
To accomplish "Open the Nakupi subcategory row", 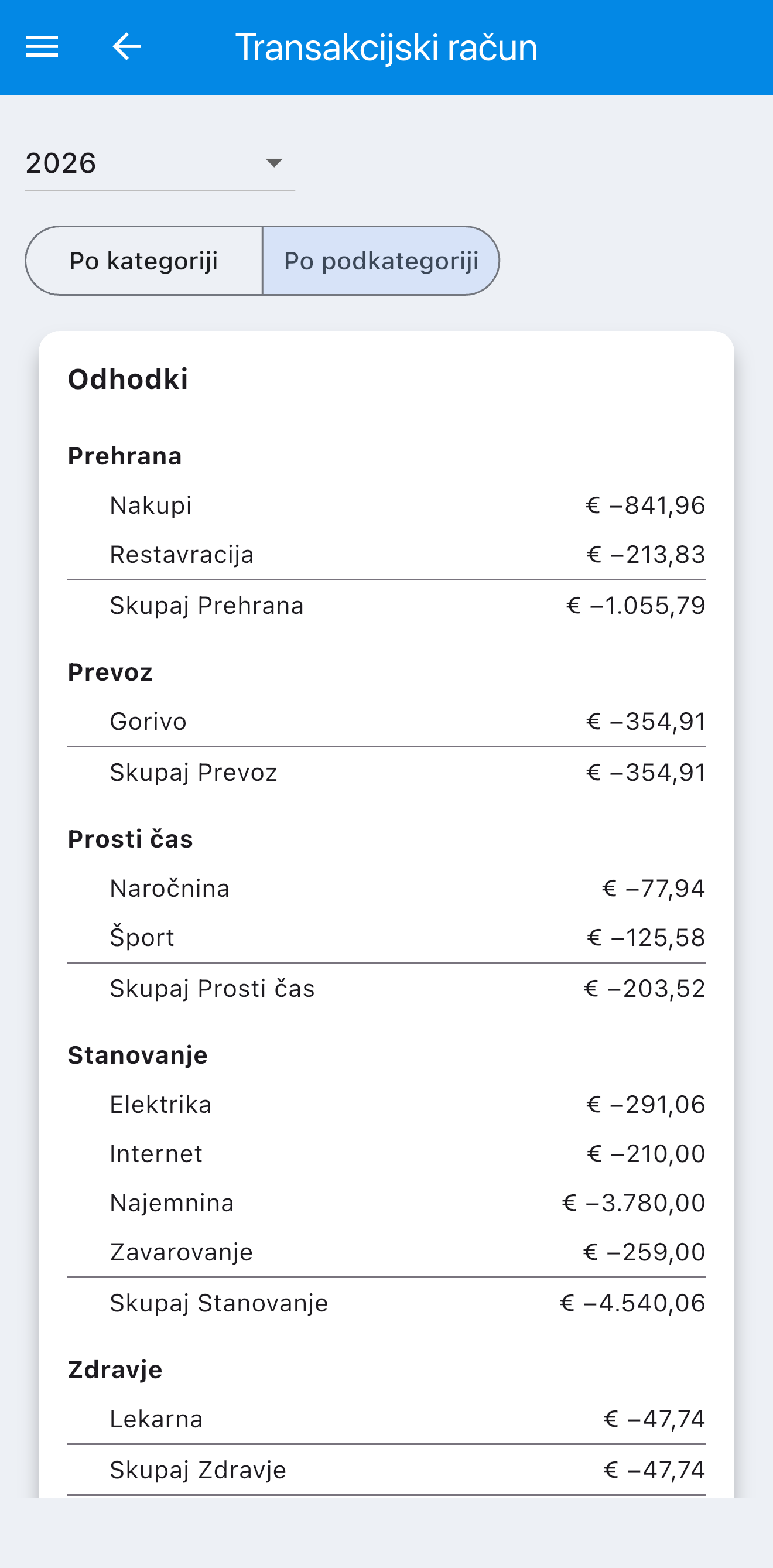I will [x=386, y=505].
